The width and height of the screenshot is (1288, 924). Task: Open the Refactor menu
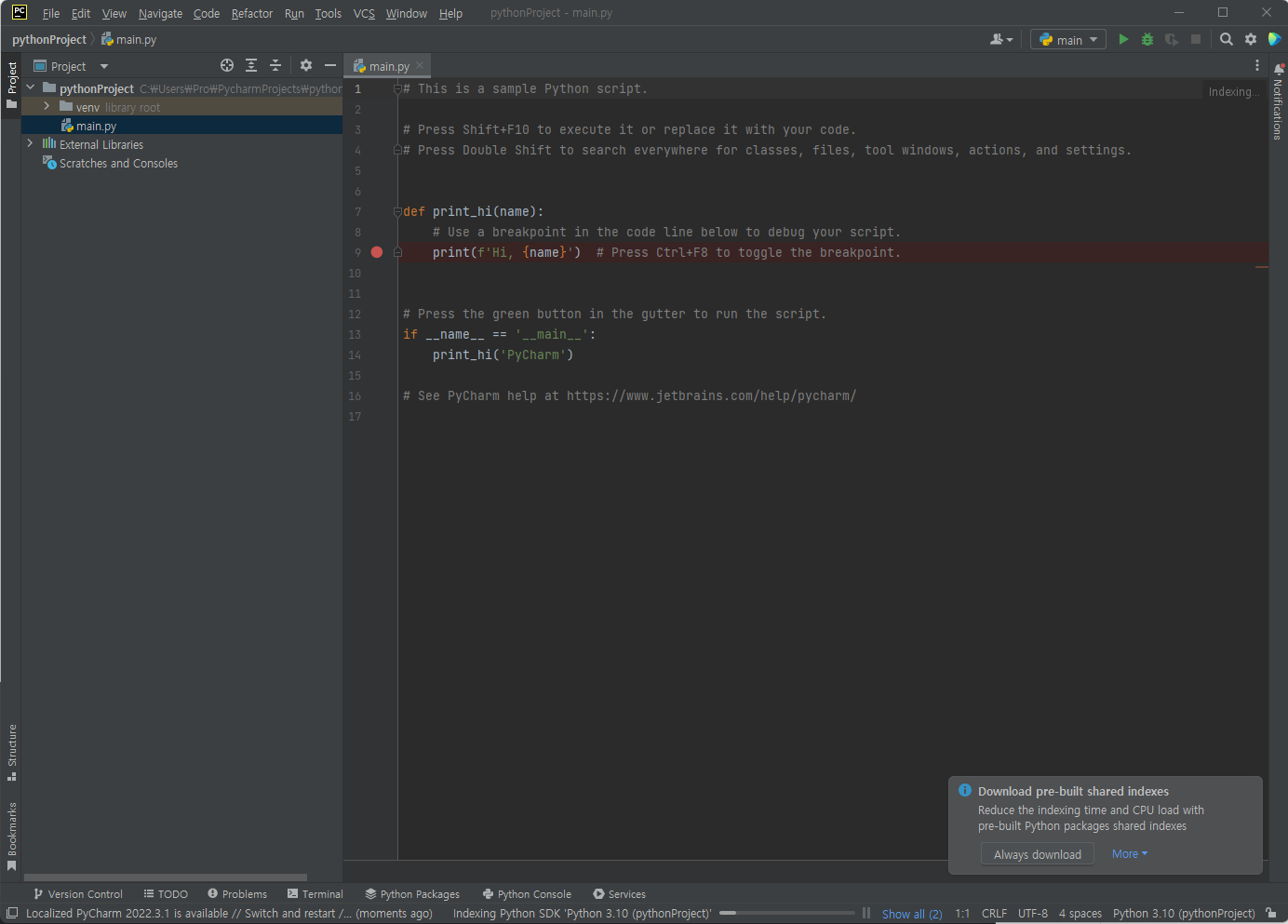click(x=252, y=13)
